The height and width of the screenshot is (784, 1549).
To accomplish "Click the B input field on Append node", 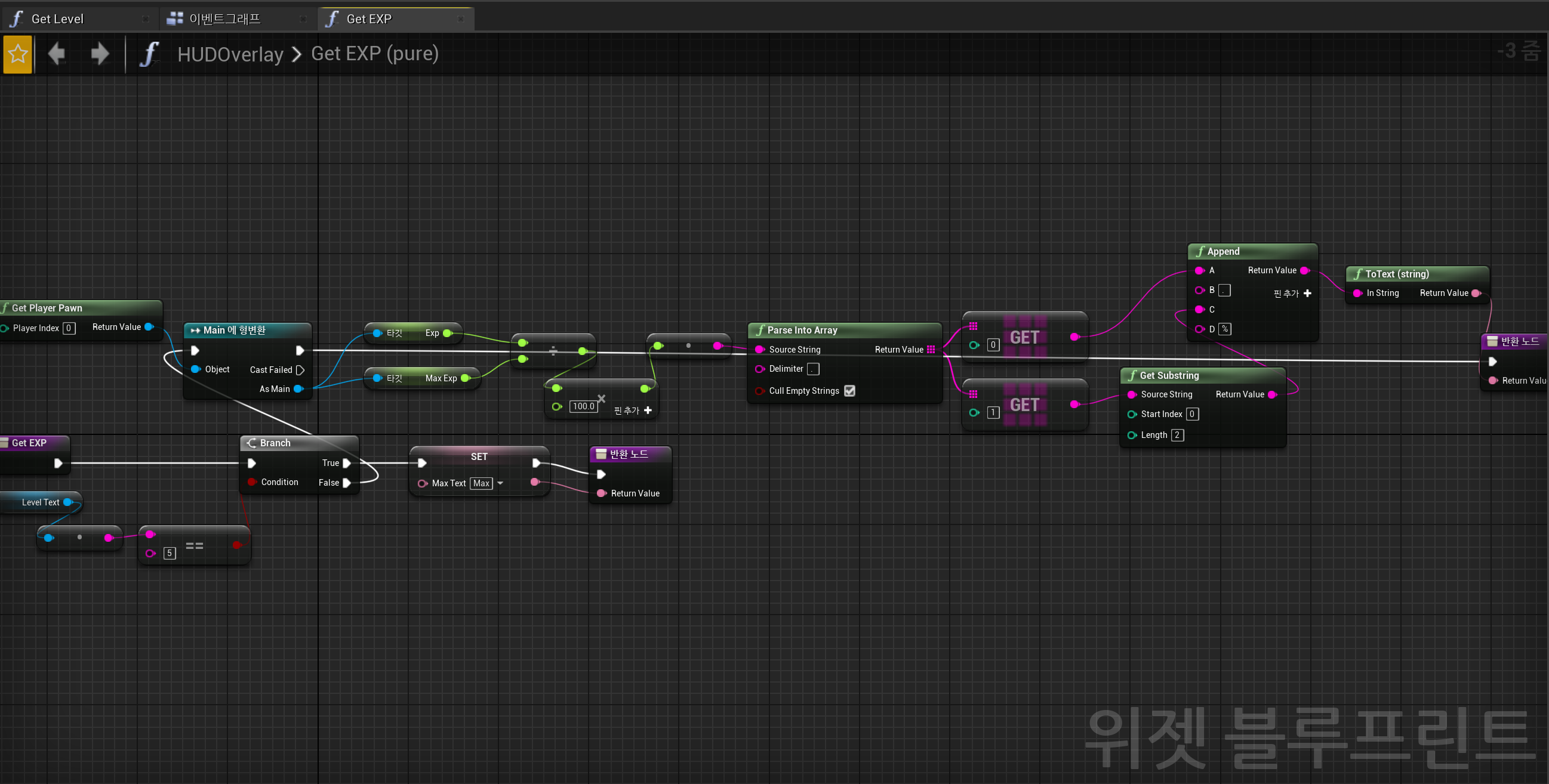I will (1224, 291).
